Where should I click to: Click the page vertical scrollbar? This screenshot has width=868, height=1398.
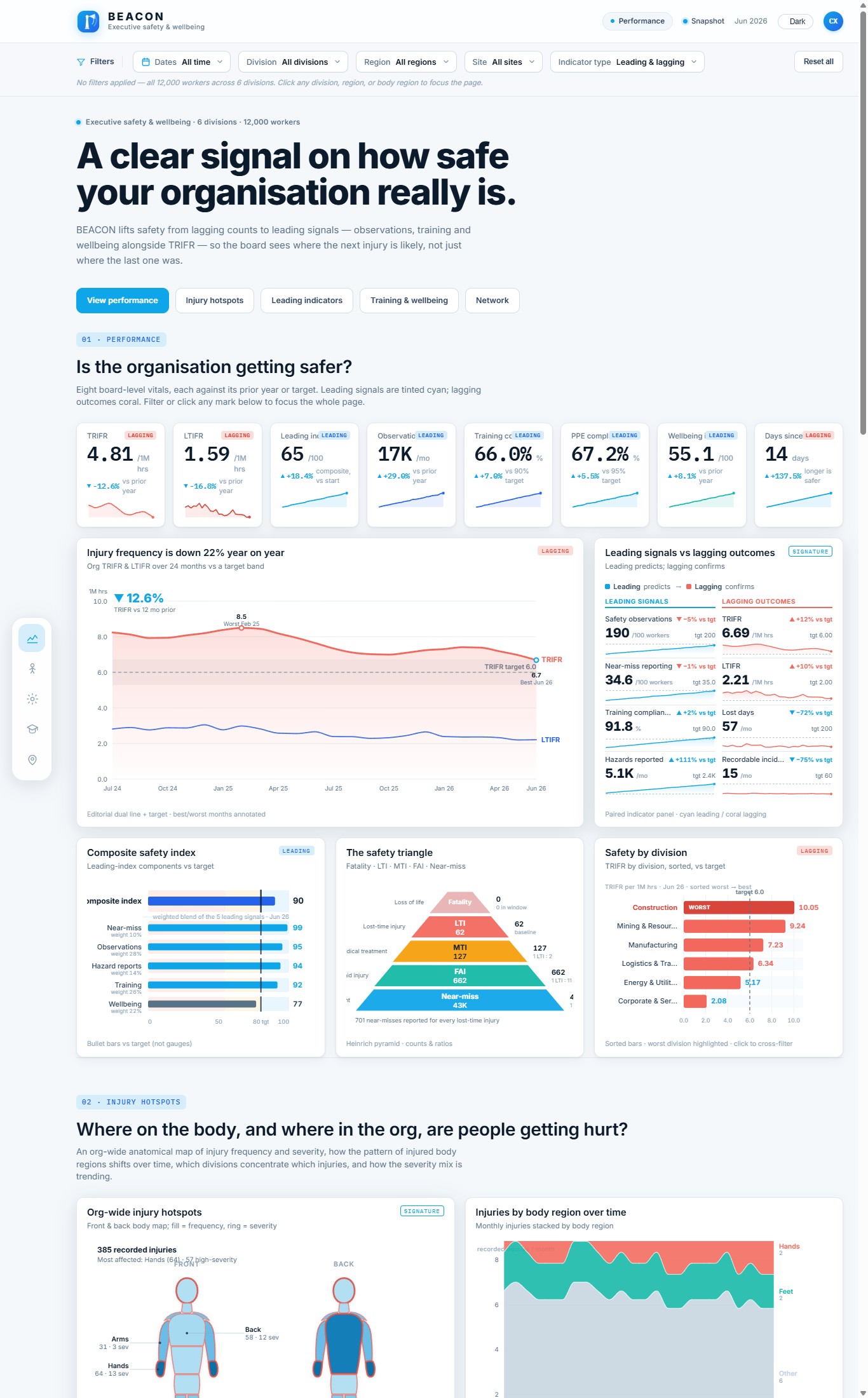pos(863,222)
